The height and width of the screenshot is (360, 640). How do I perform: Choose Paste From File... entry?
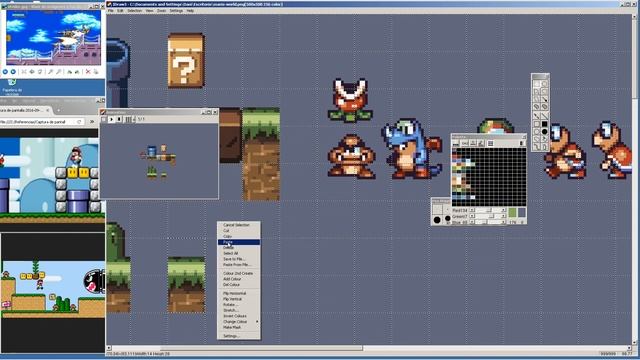coord(239,264)
